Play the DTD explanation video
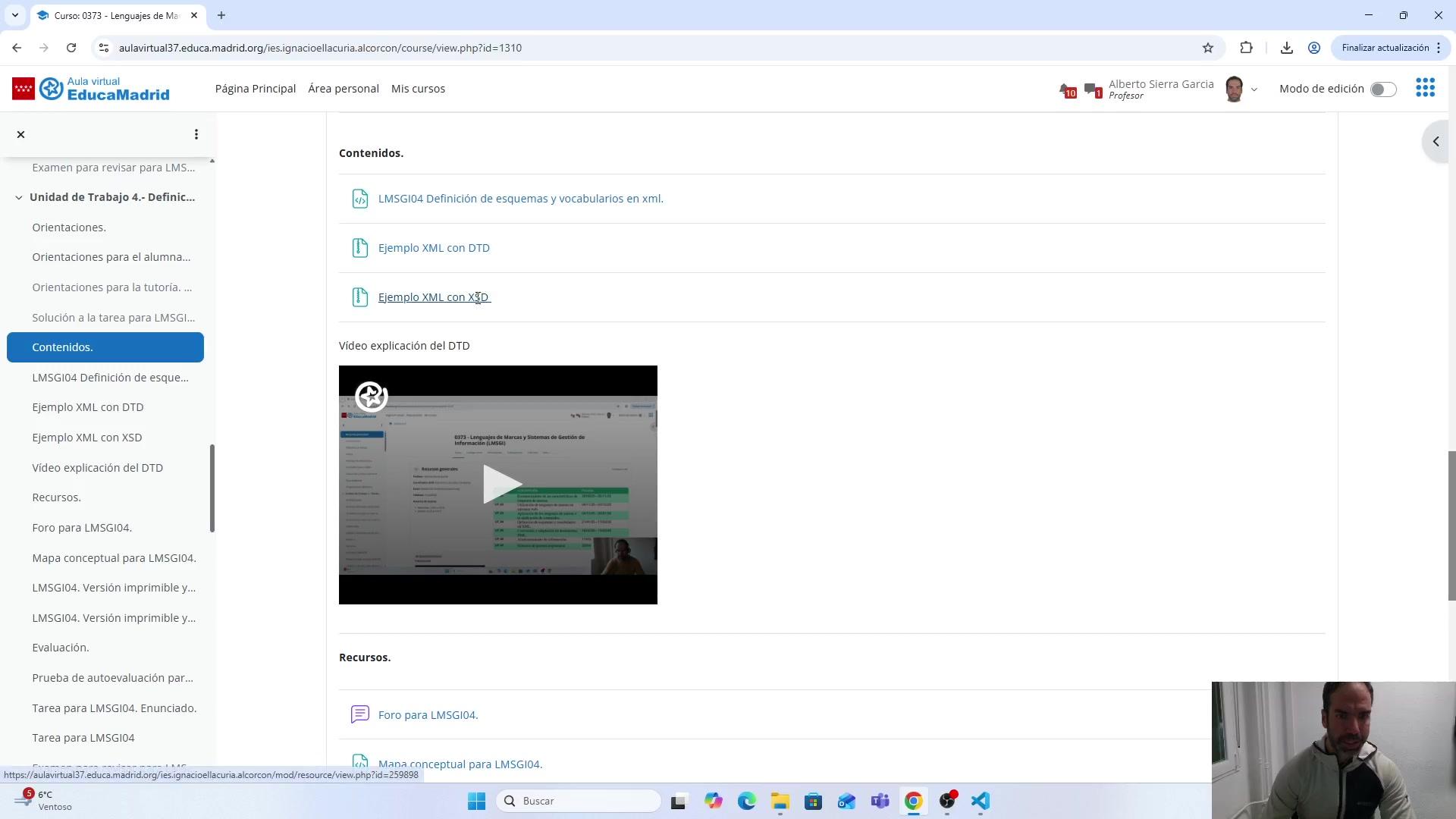 coord(499,484)
